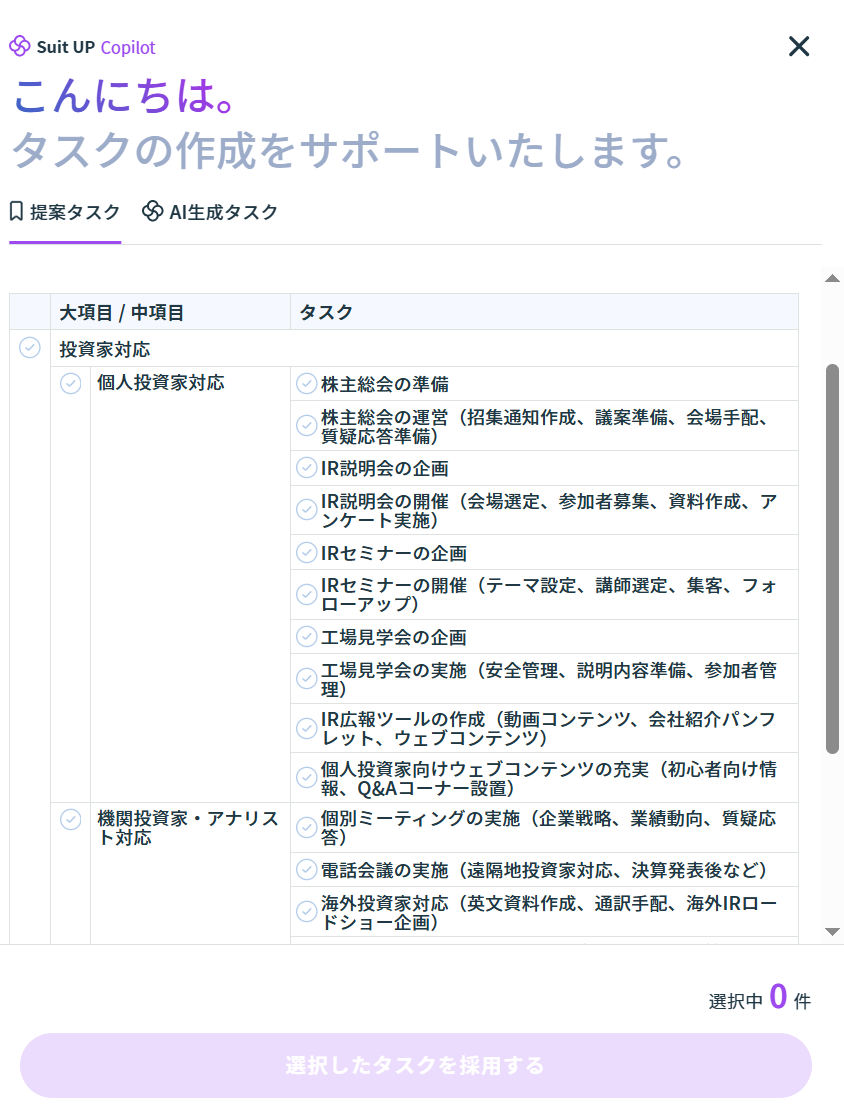Toggle the 投資家対応 category check circle
844x1114 pixels.
tap(30, 348)
